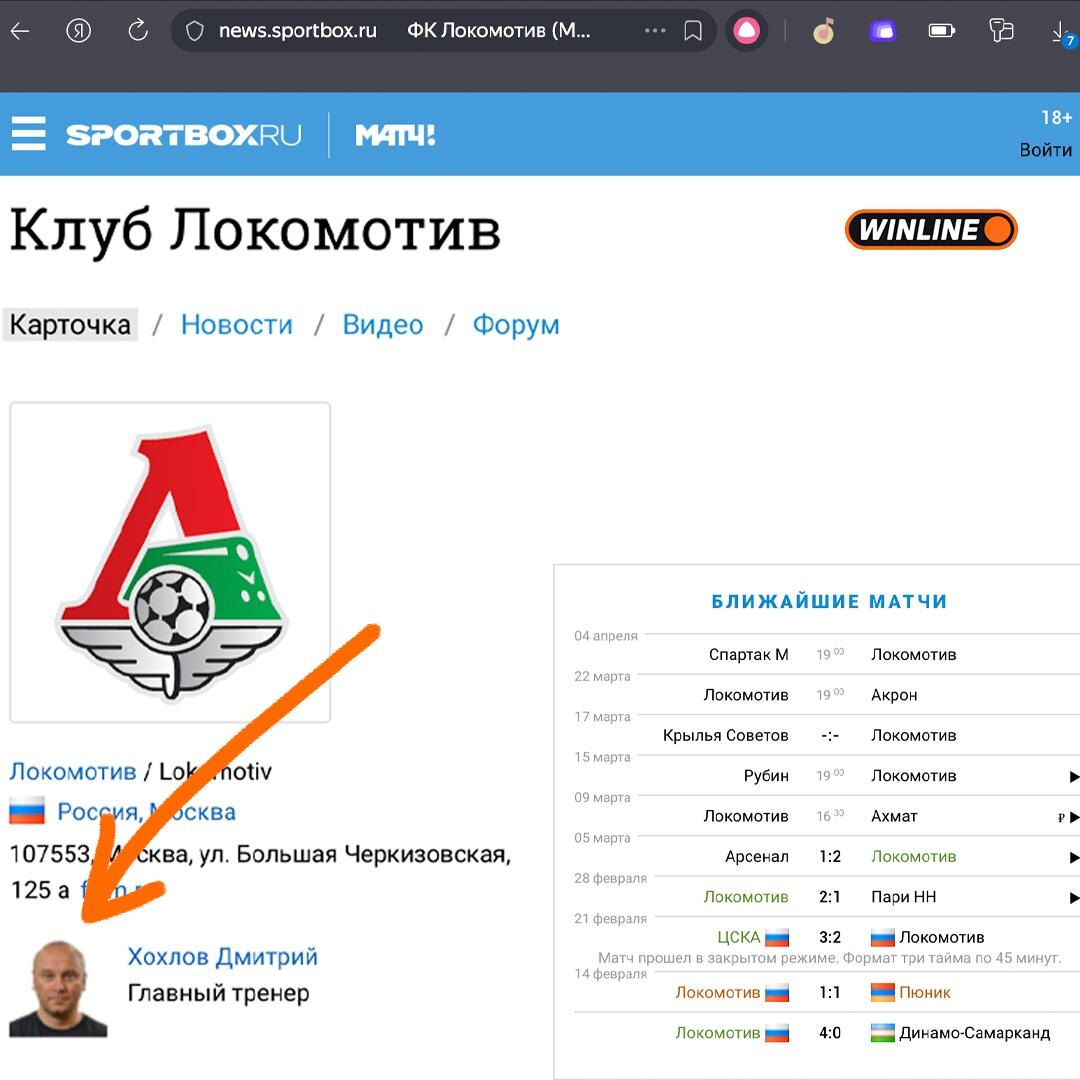The height and width of the screenshot is (1080, 1080).
Task: Expand the Ахмат match row arrow
Action: click(1073, 817)
